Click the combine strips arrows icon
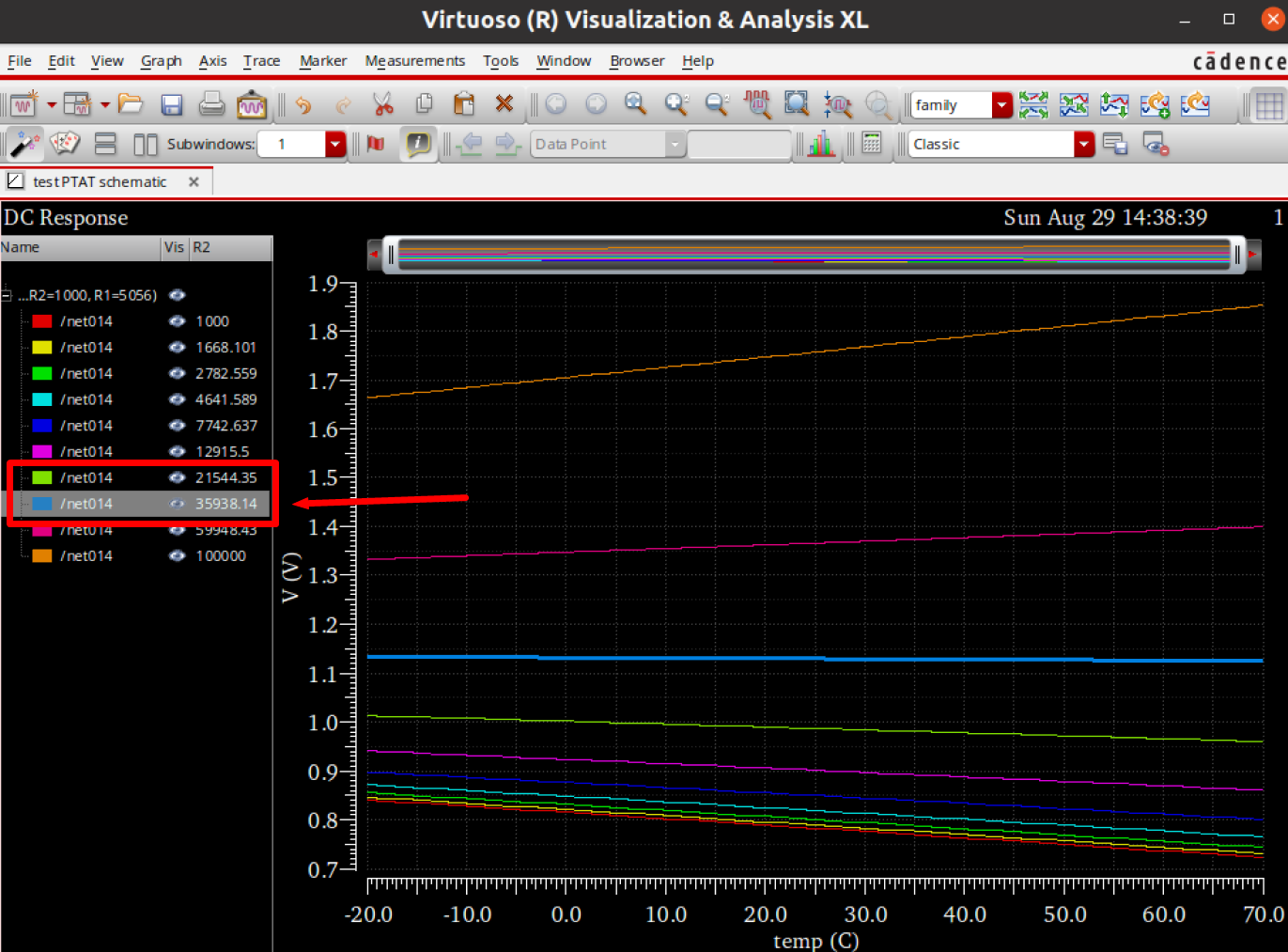The height and width of the screenshot is (952, 1288). (1074, 104)
